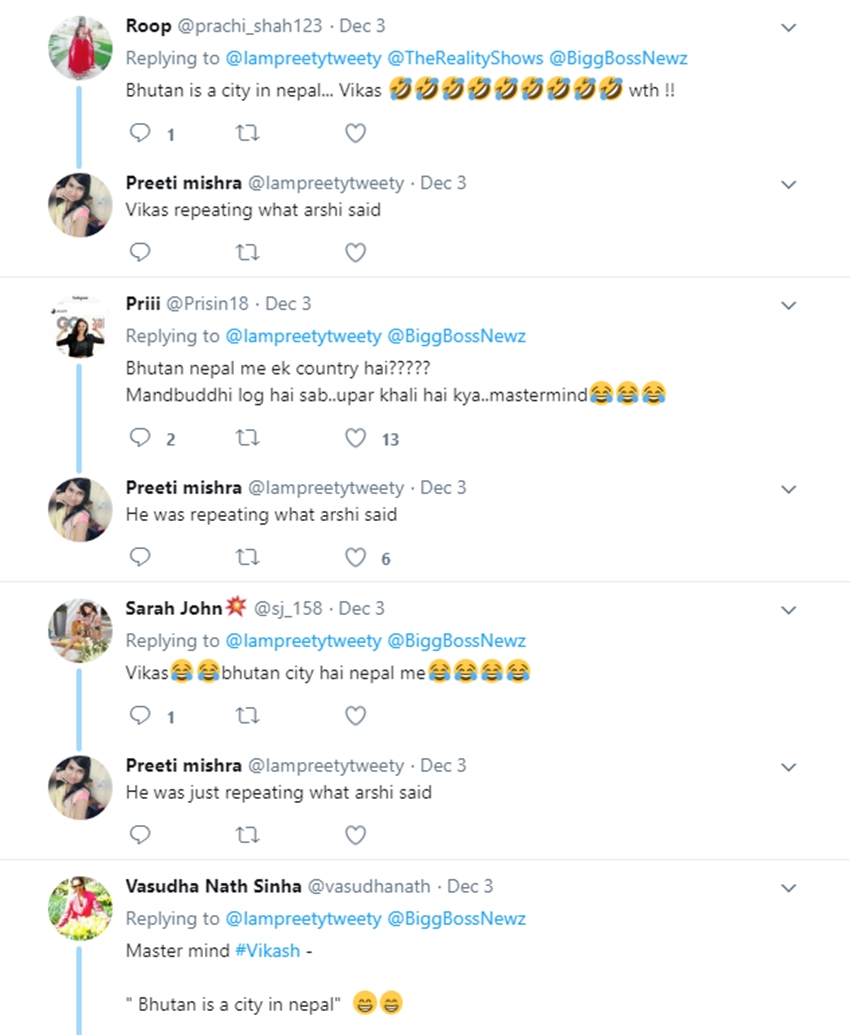Viewport: 850px width, 1035px height.
Task: Like Roop's Bhutan city tweet
Action: pyautogui.click(x=355, y=133)
